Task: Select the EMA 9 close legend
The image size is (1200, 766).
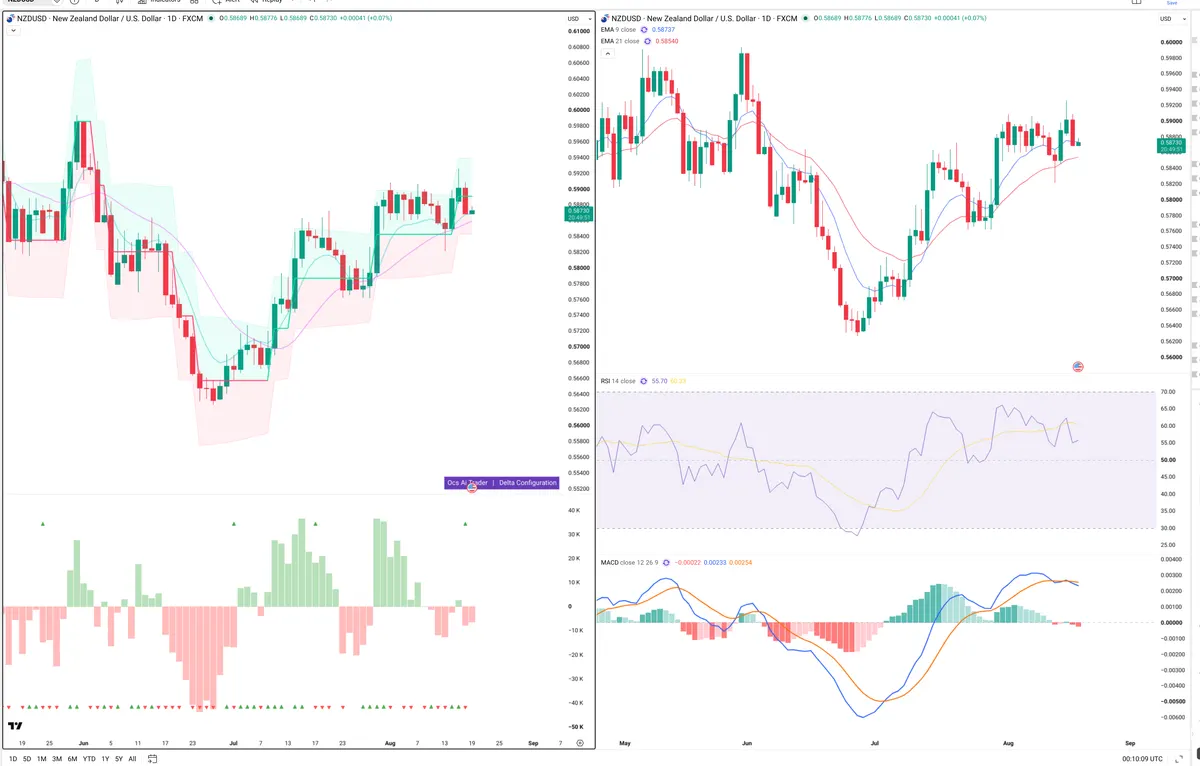Action: (x=618, y=30)
